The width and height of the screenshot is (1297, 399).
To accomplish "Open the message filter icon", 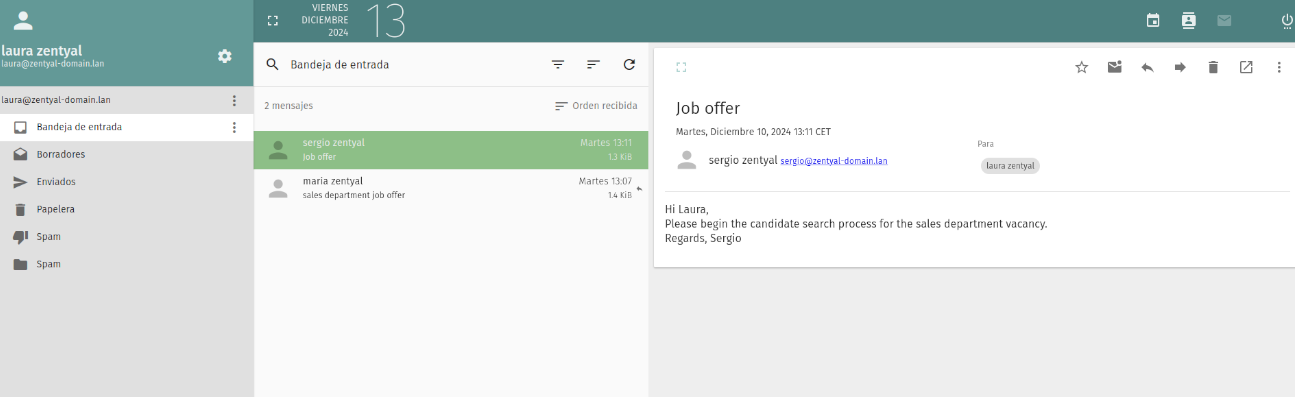I will pos(558,64).
